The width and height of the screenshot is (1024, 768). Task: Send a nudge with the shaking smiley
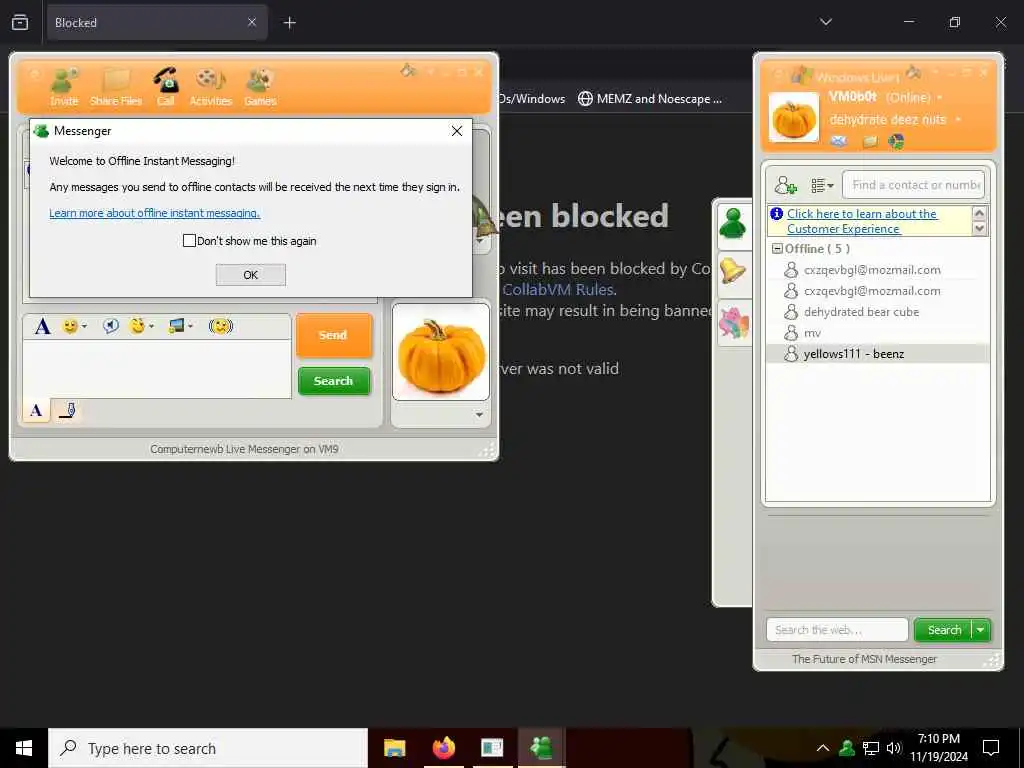coord(221,326)
